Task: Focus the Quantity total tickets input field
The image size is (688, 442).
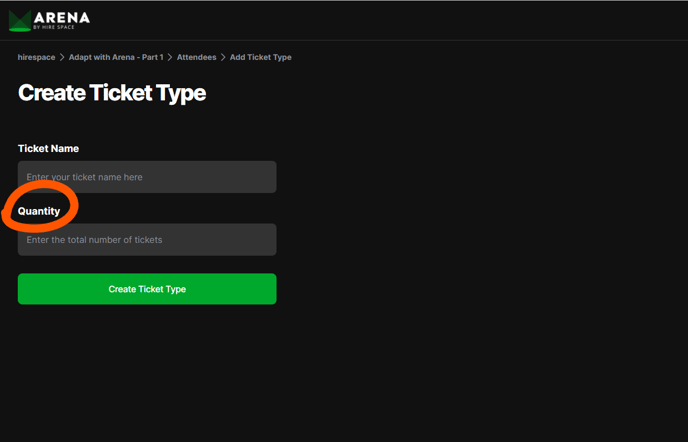Action: (x=147, y=240)
